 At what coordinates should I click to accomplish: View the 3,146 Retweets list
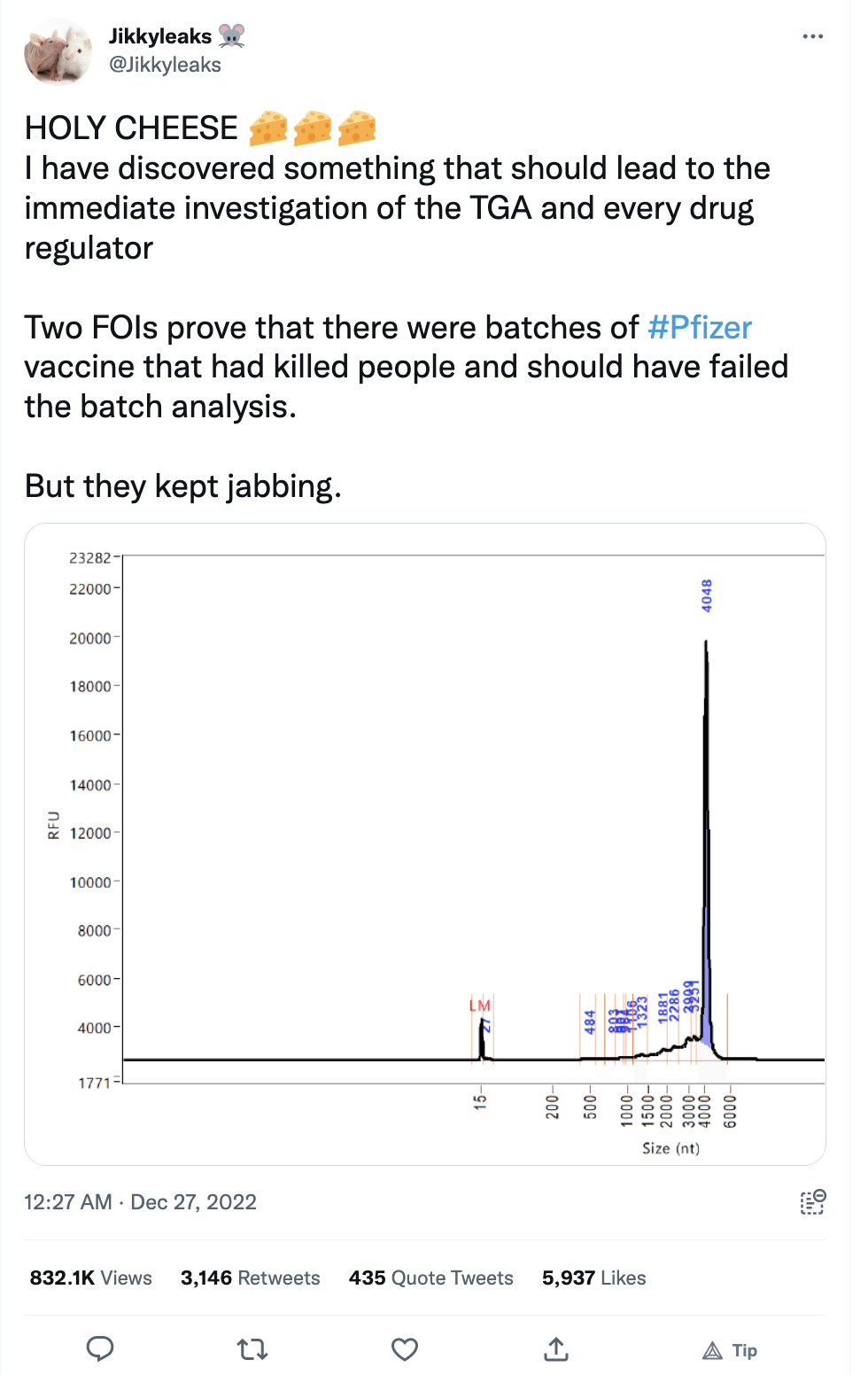click(x=251, y=1278)
